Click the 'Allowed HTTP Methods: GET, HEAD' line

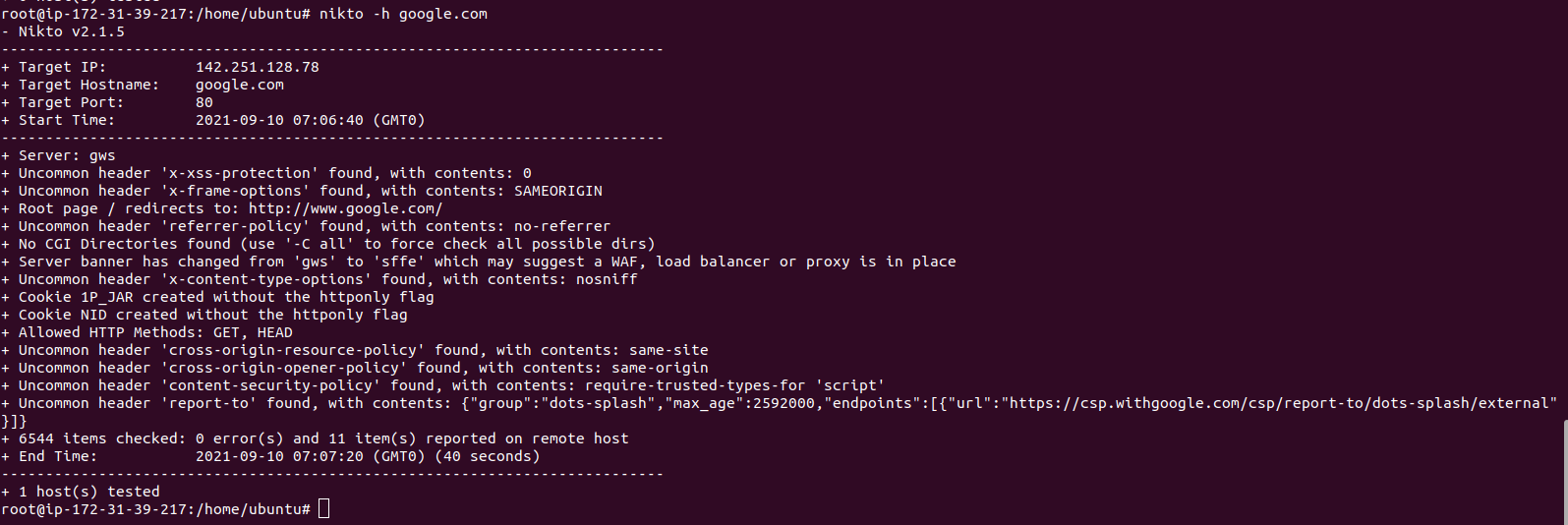tap(146, 332)
